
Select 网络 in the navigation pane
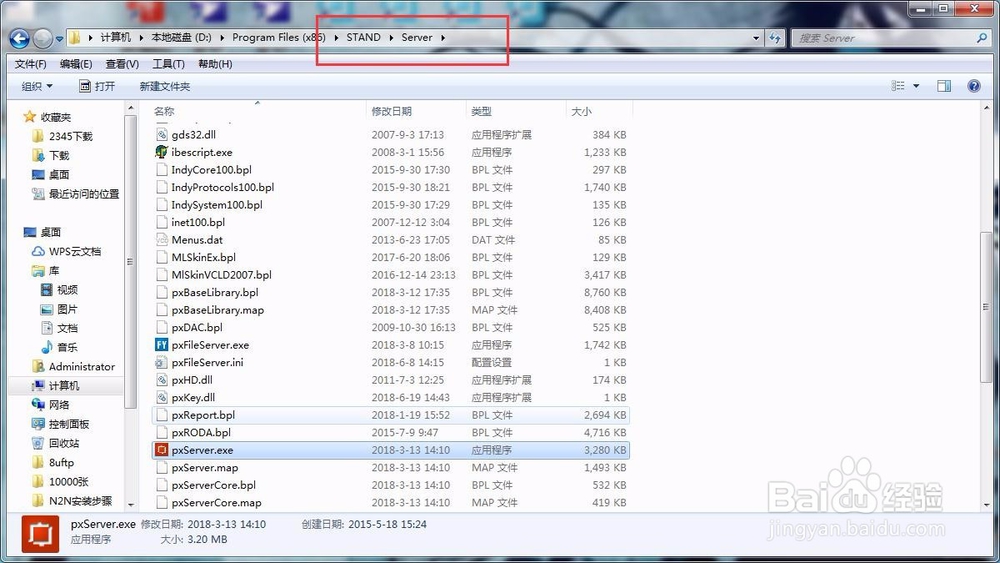(59, 405)
